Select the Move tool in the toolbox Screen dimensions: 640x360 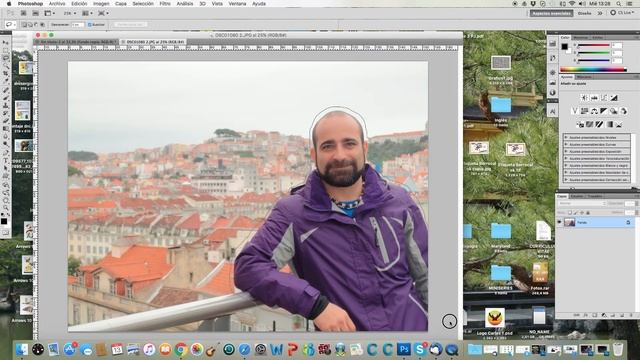6,42
